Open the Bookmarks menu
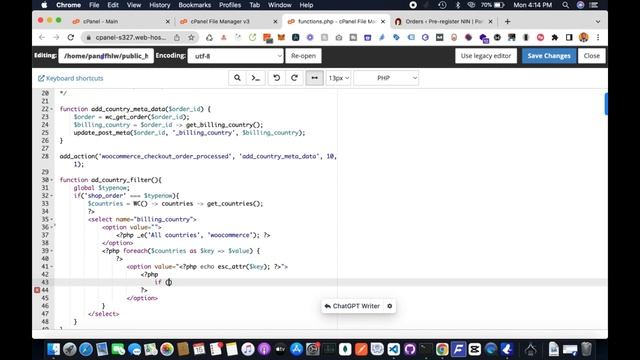640x360 pixels. click(195, 5)
